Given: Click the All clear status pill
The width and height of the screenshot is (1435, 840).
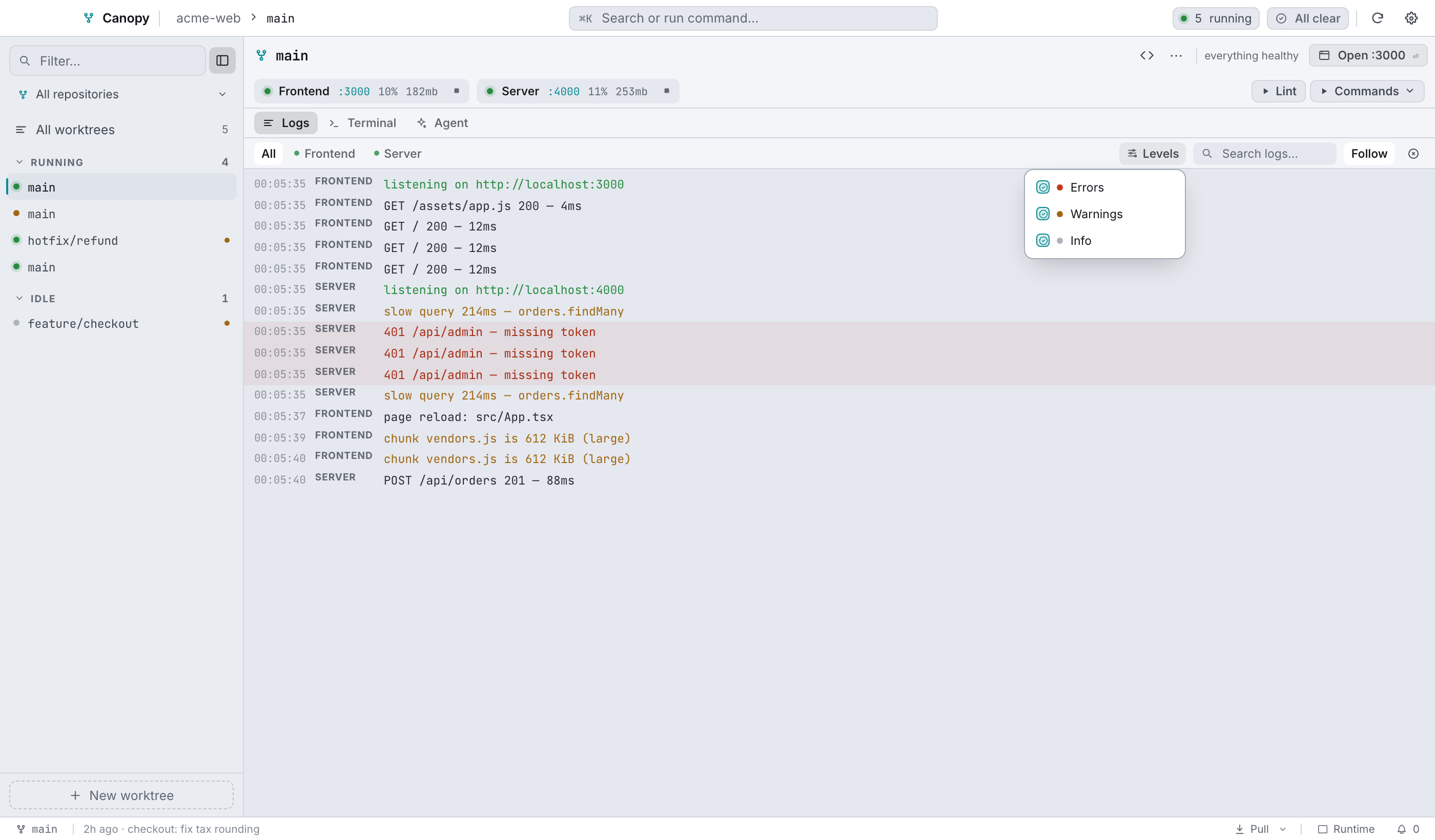Looking at the screenshot, I should tap(1307, 18).
